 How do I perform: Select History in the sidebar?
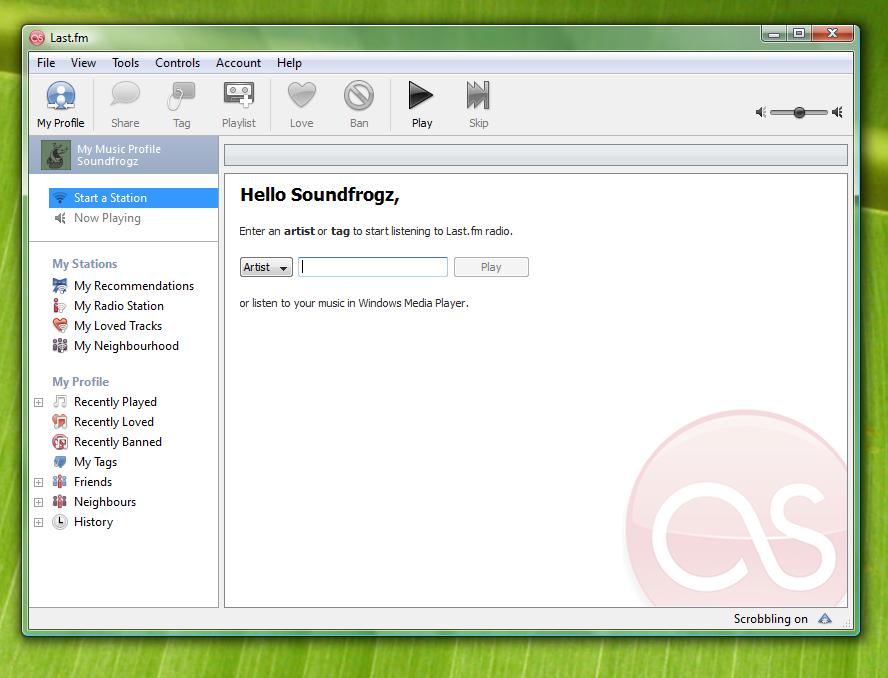coord(83,522)
